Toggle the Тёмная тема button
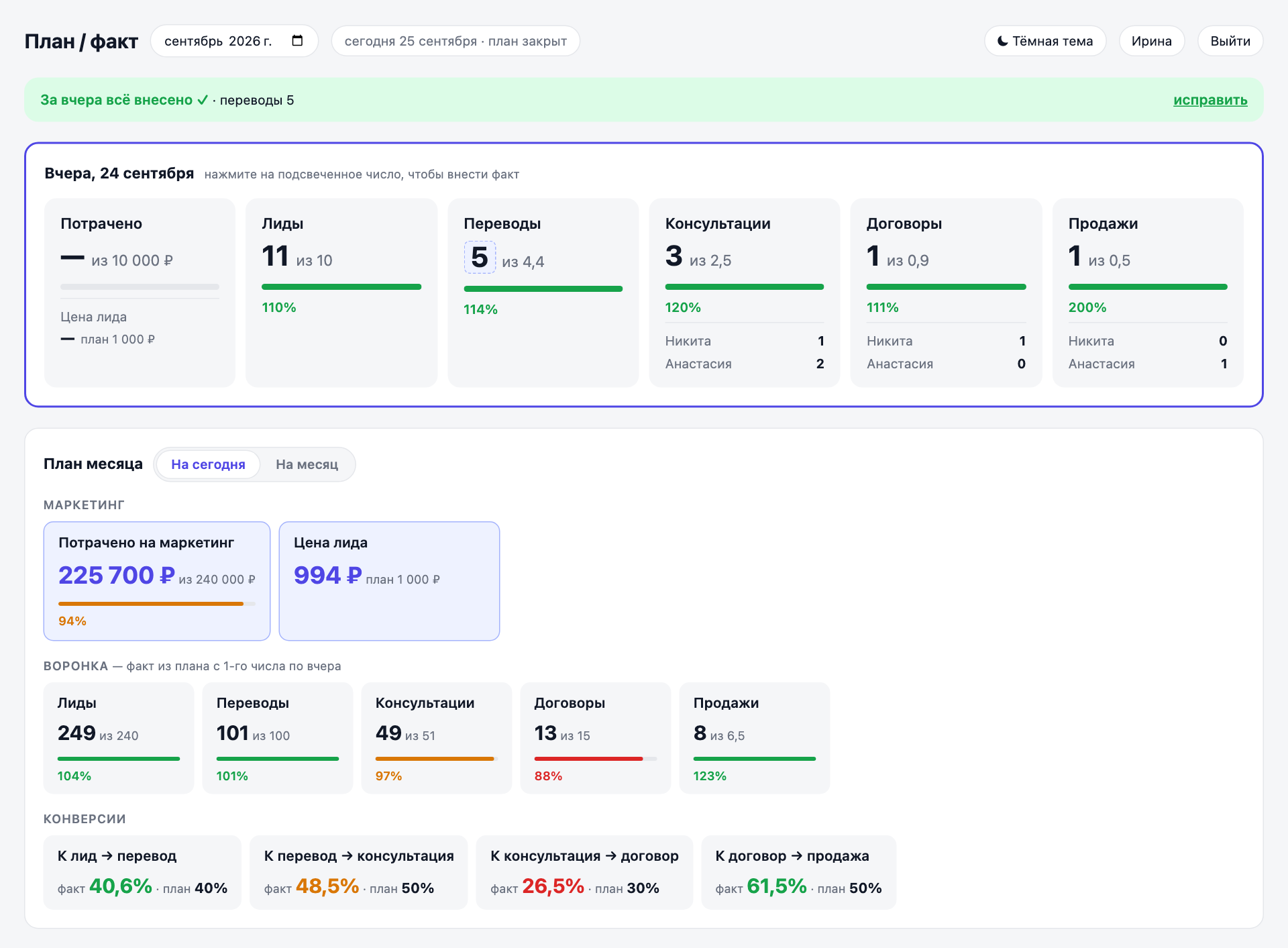 tap(1045, 41)
